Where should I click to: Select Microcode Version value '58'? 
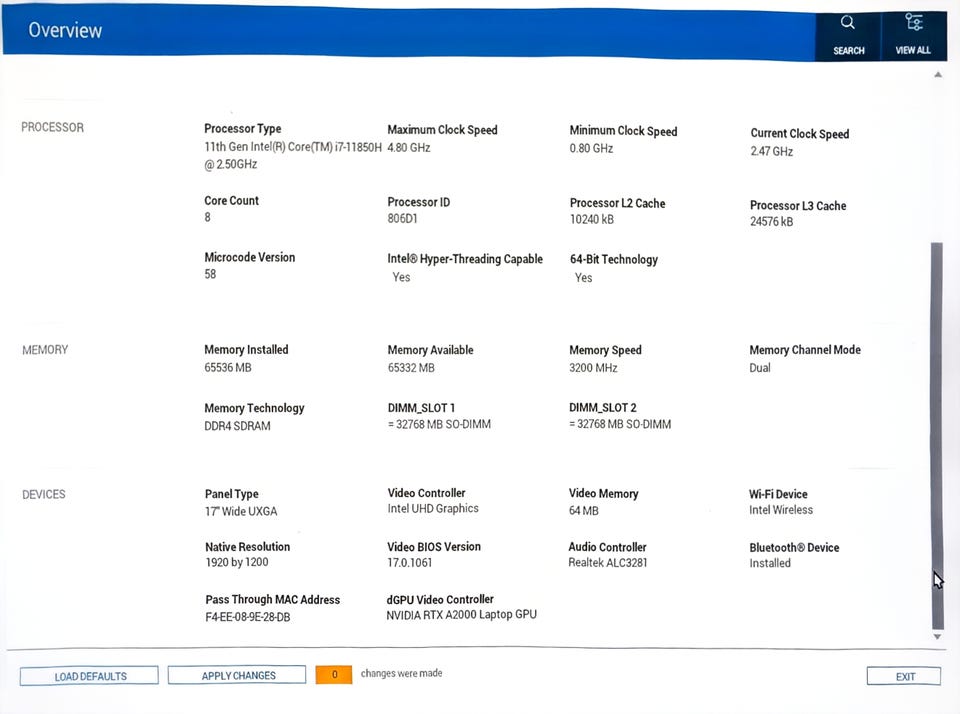(210, 274)
